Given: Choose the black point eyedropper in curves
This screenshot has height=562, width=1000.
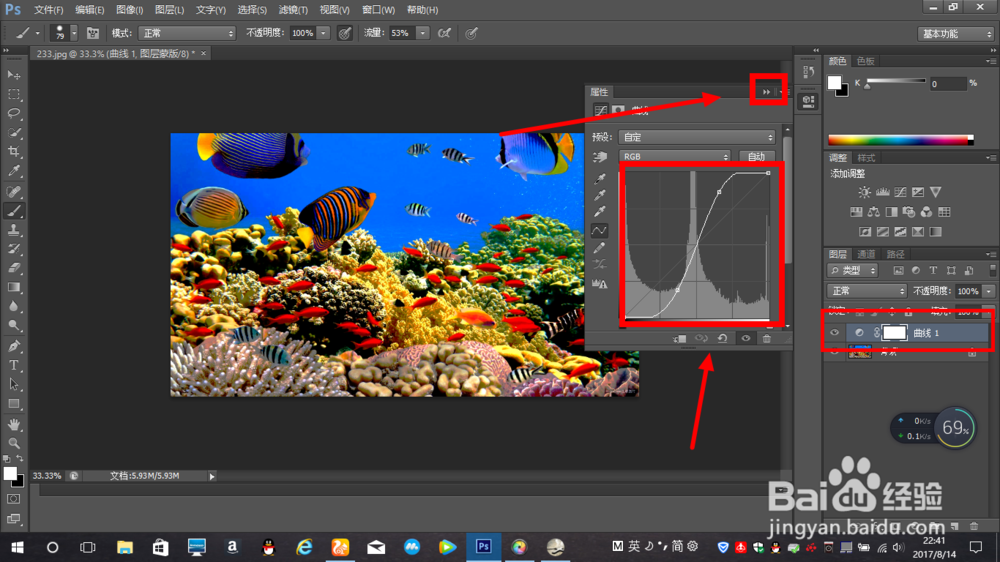Looking at the screenshot, I should [x=599, y=178].
